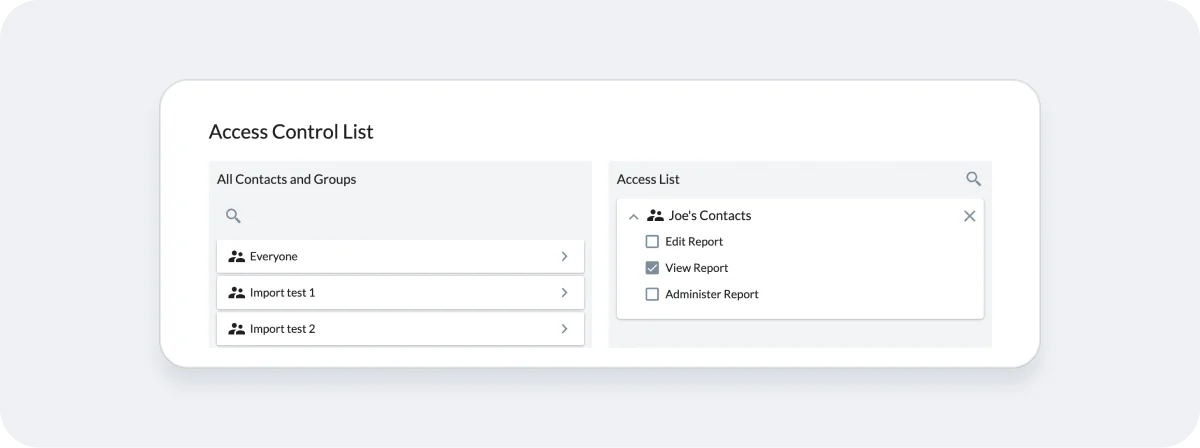This screenshot has width=1200, height=448.
Task: Enable the Administer Report checkbox
Action: tap(652, 294)
